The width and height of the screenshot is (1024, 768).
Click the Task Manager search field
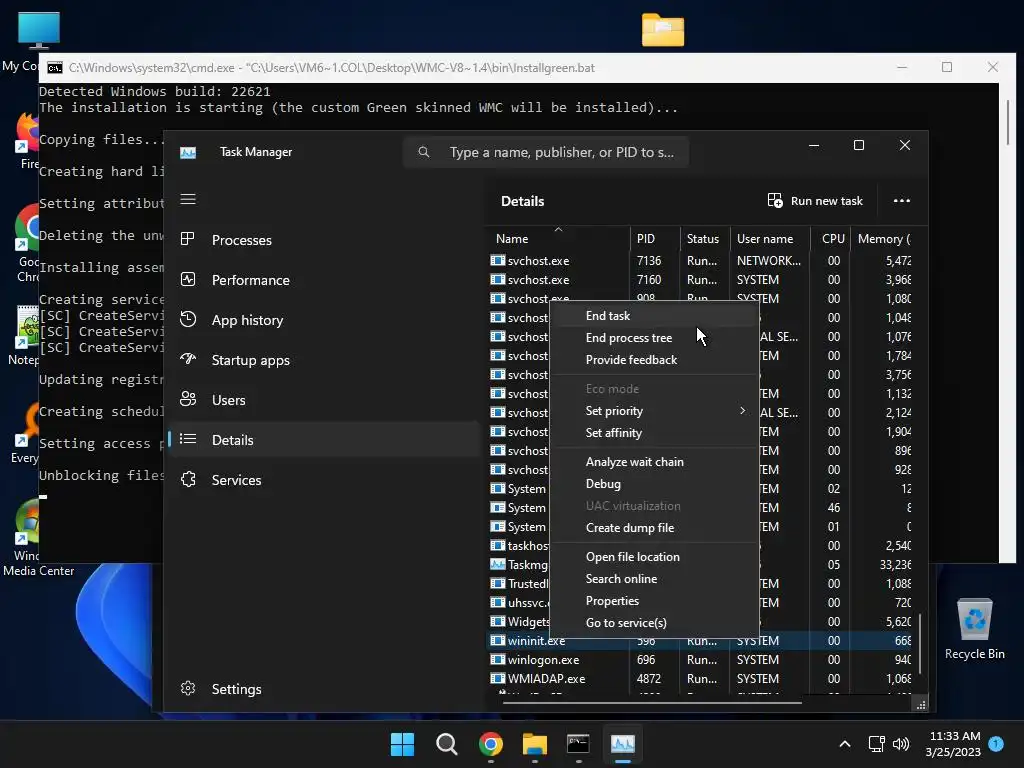(546, 152)
